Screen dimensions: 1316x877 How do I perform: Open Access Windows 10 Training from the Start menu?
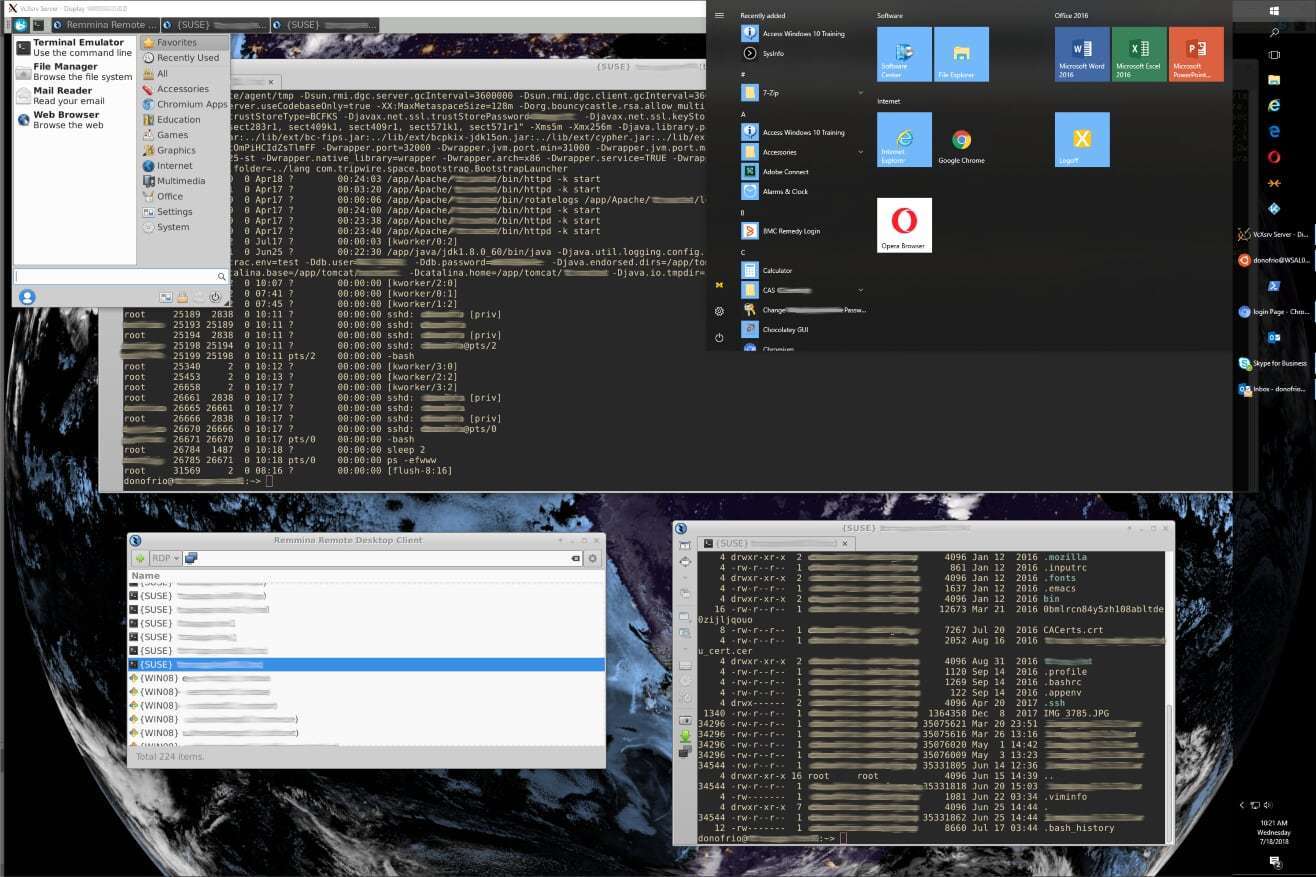point(803,33)
